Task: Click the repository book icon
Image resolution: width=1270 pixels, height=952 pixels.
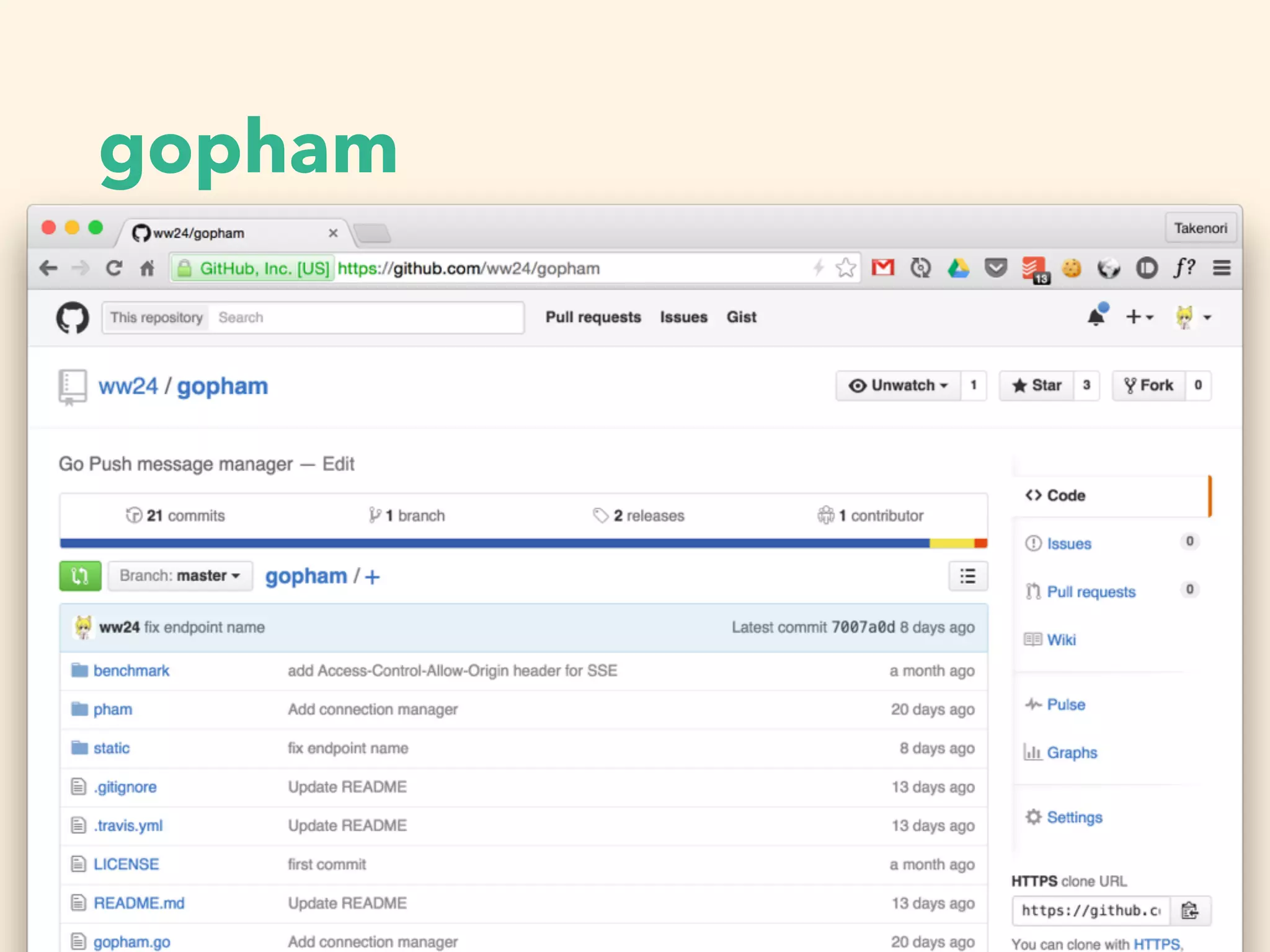Action: coord(73,387)
